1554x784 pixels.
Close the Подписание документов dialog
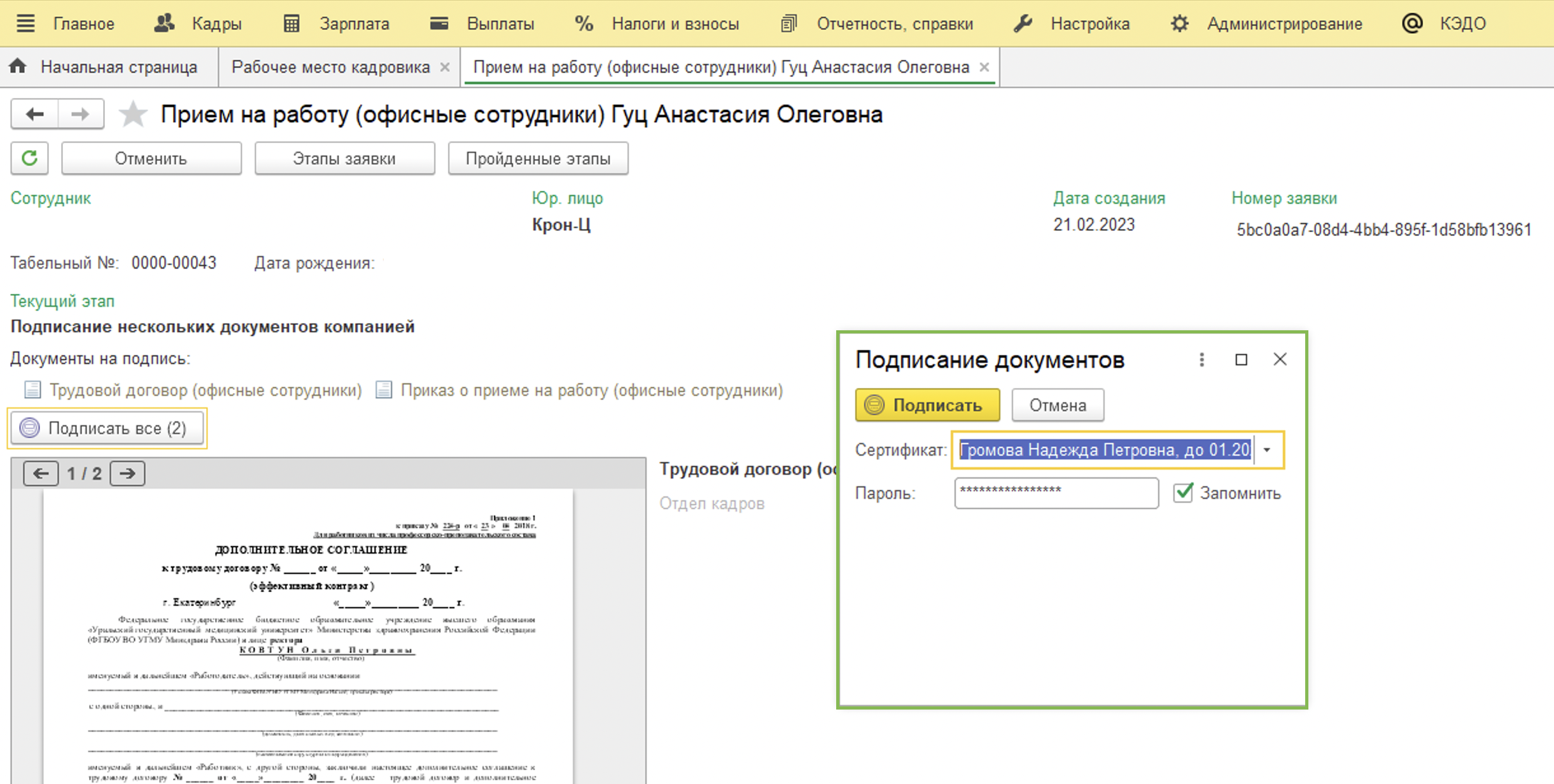tap(1280, 360)
